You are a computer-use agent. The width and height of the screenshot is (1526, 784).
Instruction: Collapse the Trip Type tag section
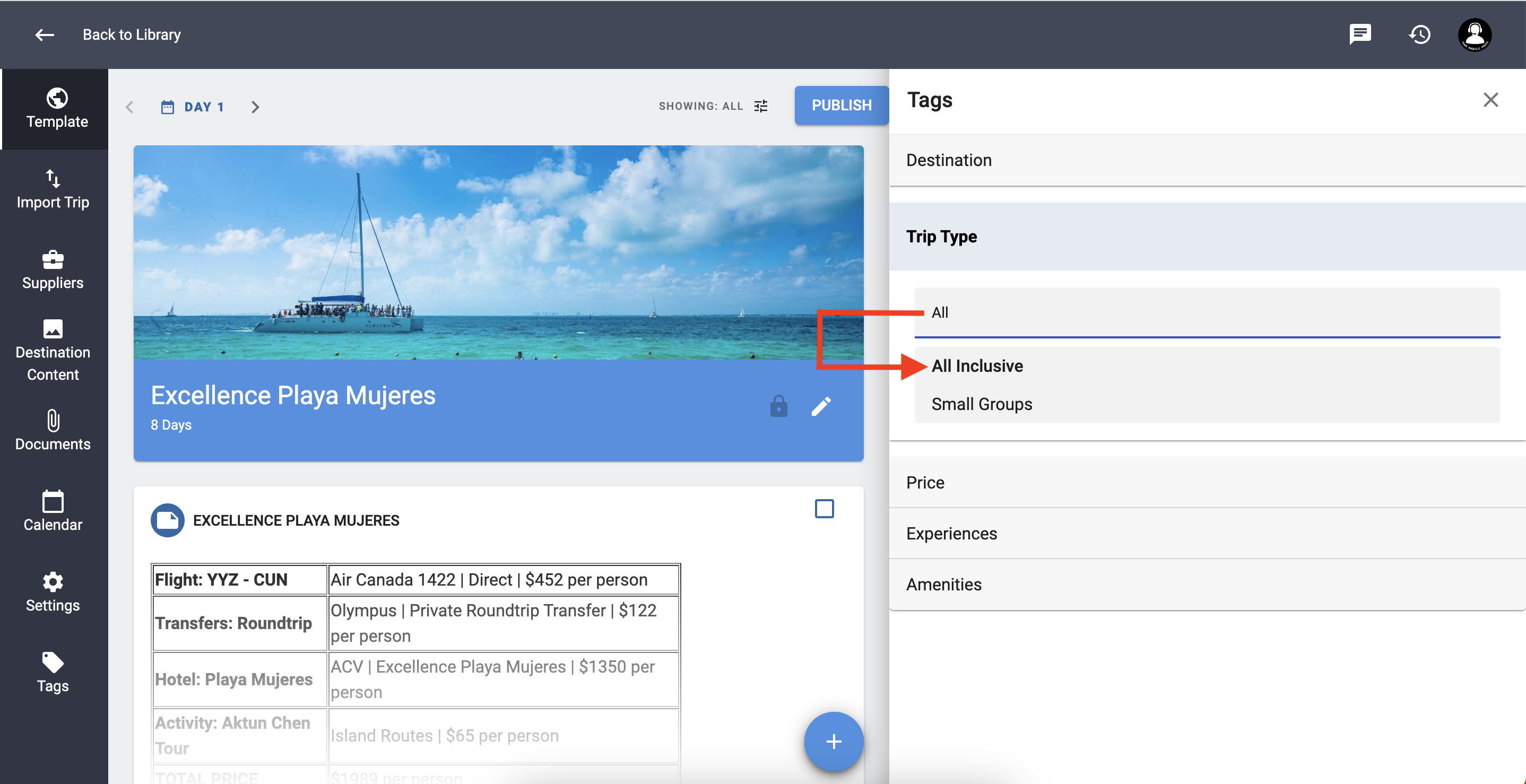pos(1207,237)
